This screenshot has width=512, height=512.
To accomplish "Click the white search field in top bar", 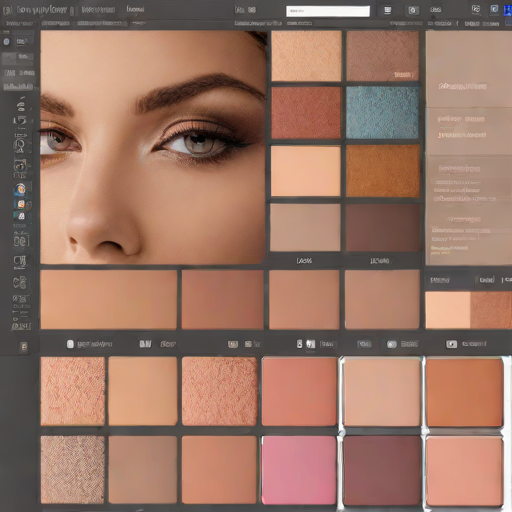I will [x=328, y=11].
